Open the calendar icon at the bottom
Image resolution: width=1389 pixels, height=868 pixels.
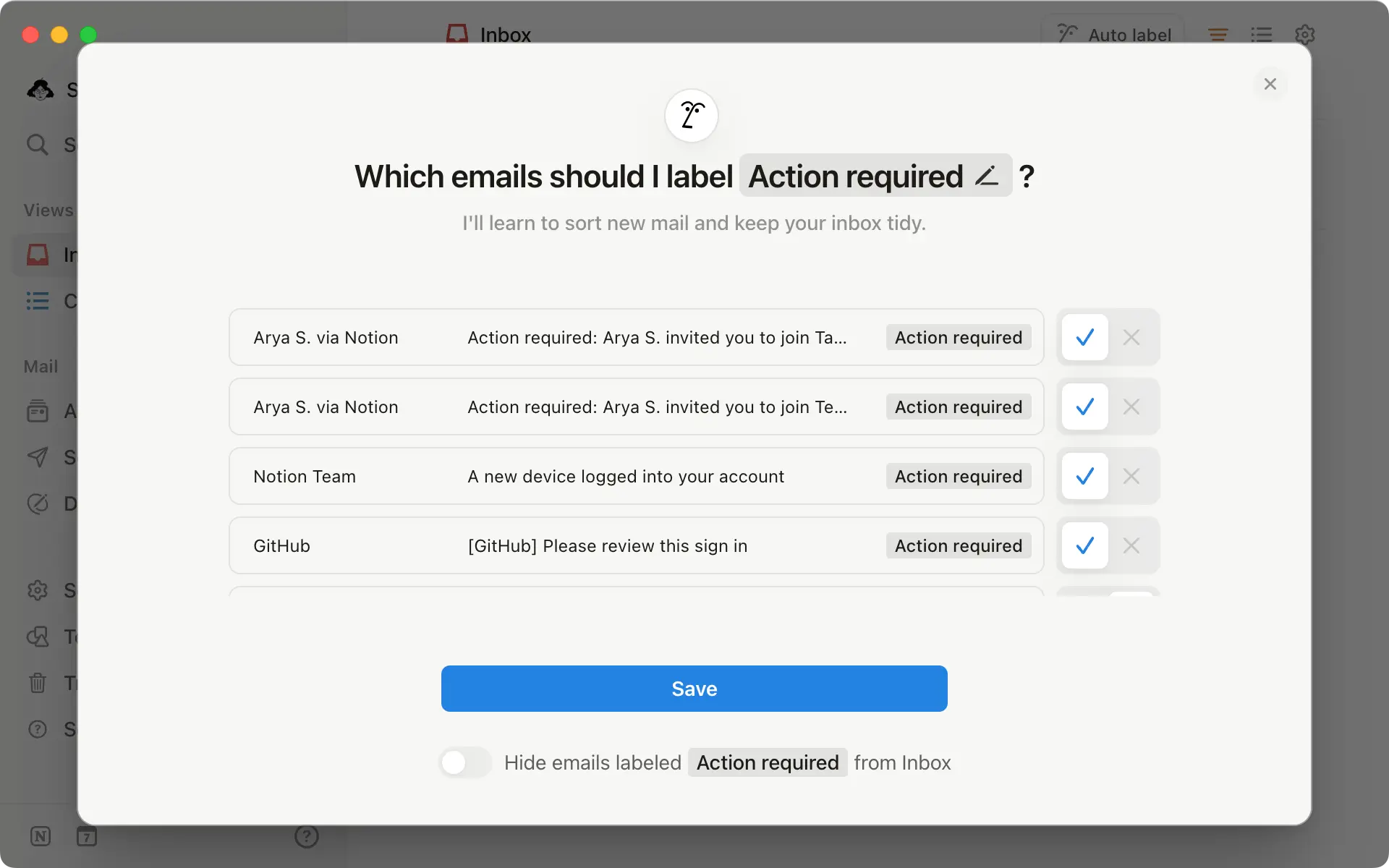(x=87, y=836)
